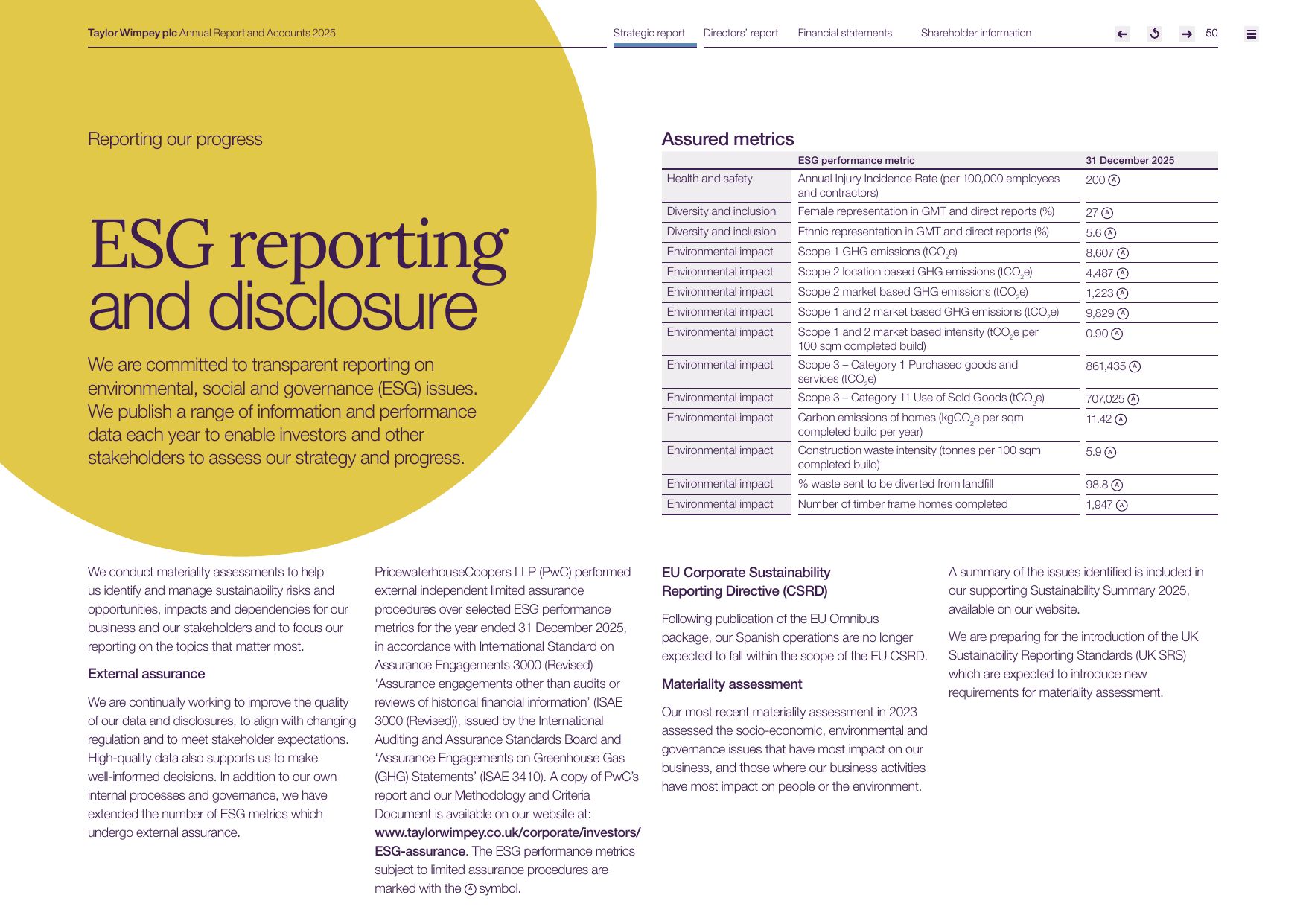1306x924 pixels.
Task: Click assurance symbol beside value 200
Action: click(x=1114, y=180)
